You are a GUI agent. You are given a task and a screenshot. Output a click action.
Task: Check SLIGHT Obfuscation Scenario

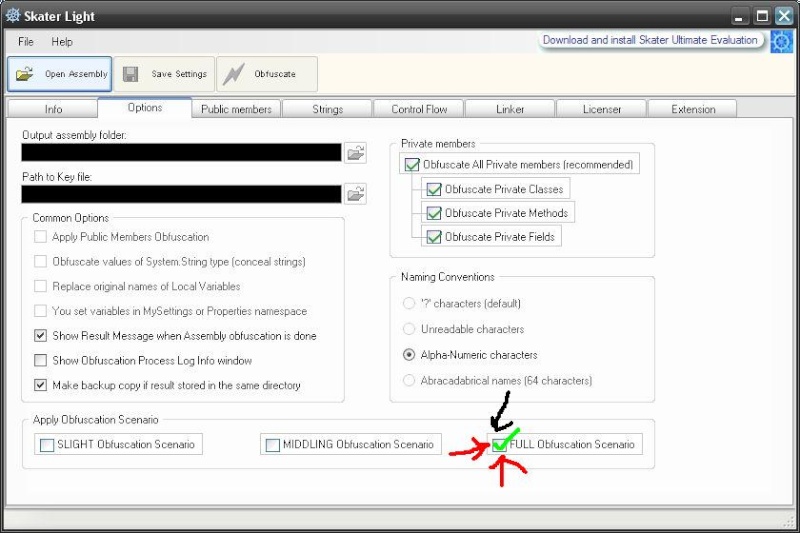coord(47,445)
